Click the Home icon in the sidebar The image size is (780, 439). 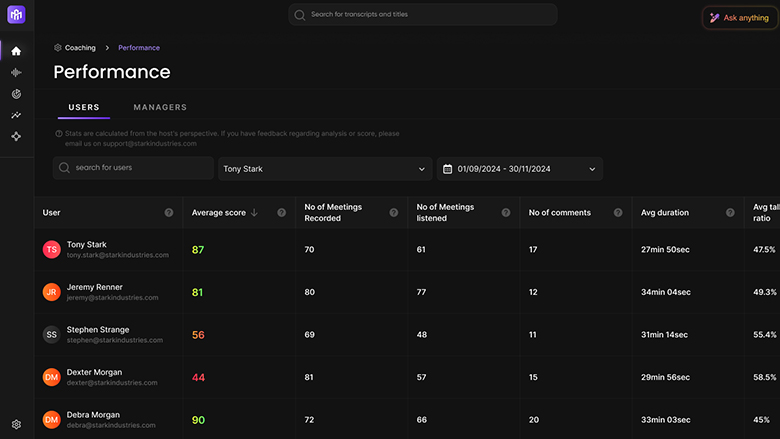[16, 51]
